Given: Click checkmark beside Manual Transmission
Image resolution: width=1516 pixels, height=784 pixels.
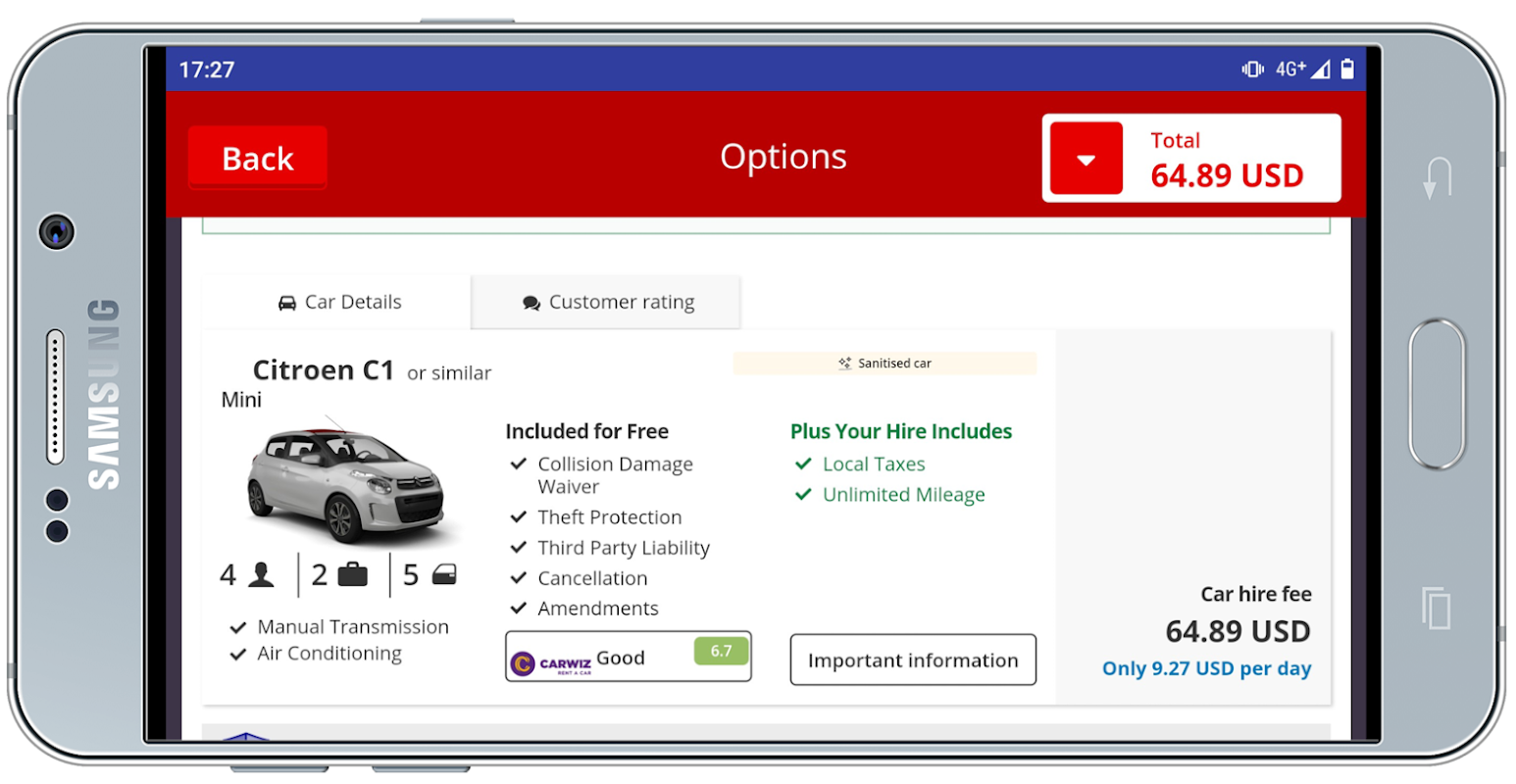Looking at the screenshot, I should [237, 627].
